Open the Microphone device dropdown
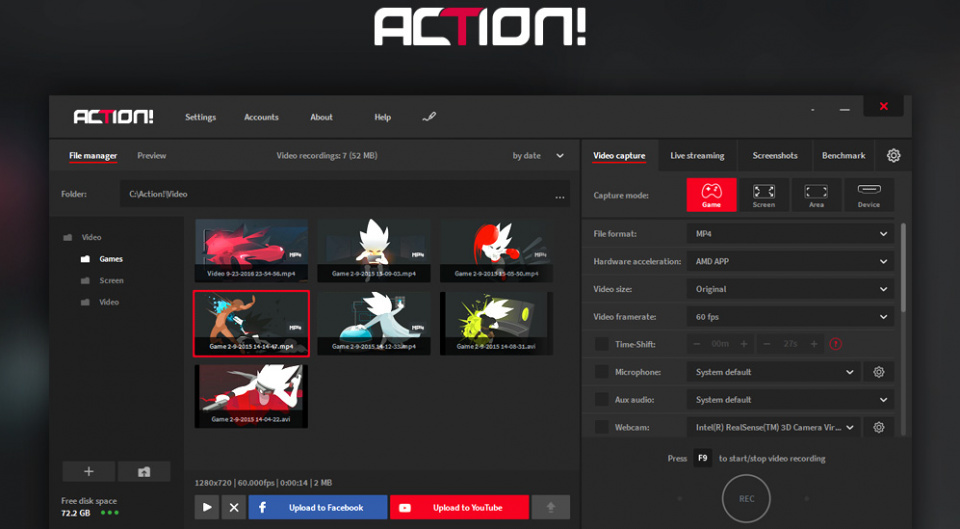 point(774,372)
